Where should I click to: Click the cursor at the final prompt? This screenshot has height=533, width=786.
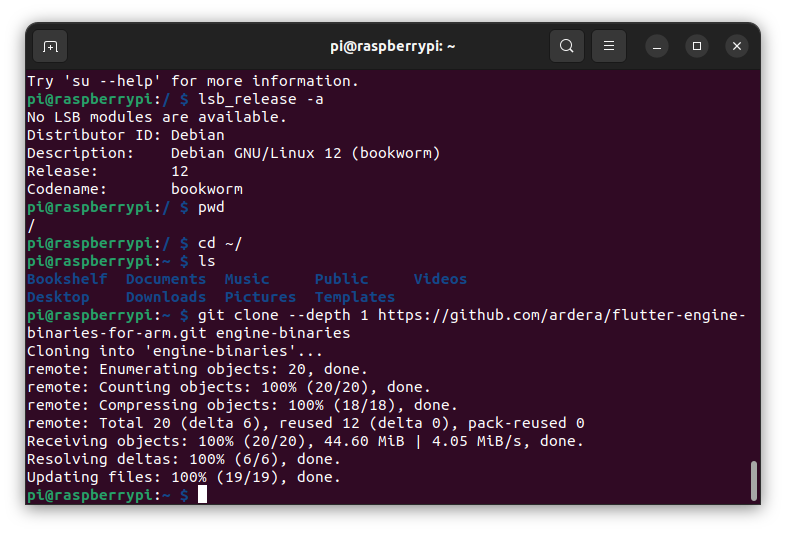(x=202, y=495)
